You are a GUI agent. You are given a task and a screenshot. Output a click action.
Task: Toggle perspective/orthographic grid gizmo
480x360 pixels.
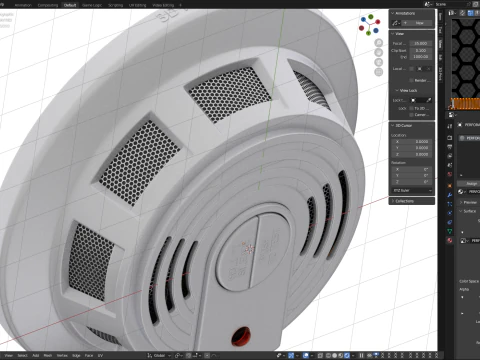(x=379, y=72)
